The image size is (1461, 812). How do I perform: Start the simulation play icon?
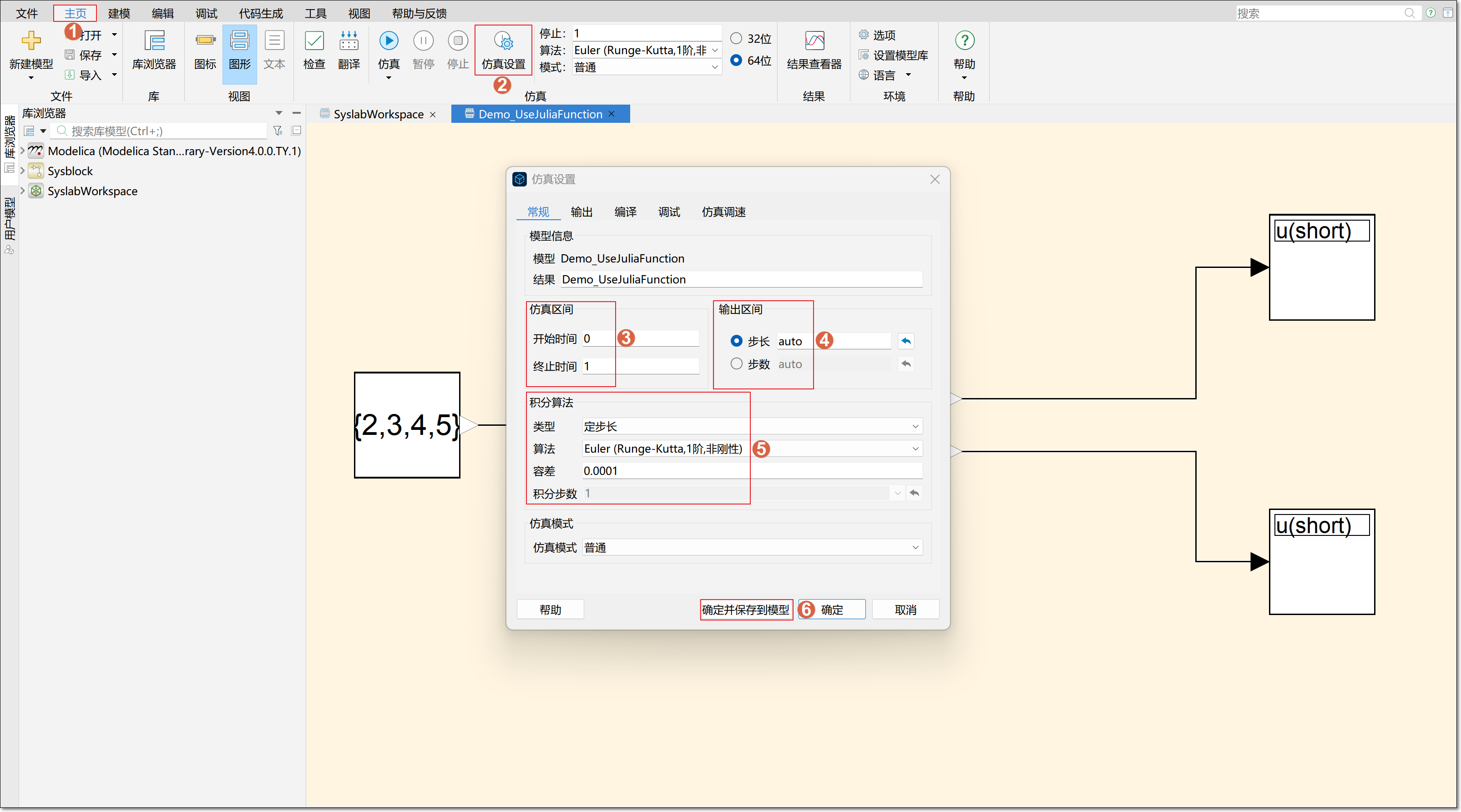[389, 41]
